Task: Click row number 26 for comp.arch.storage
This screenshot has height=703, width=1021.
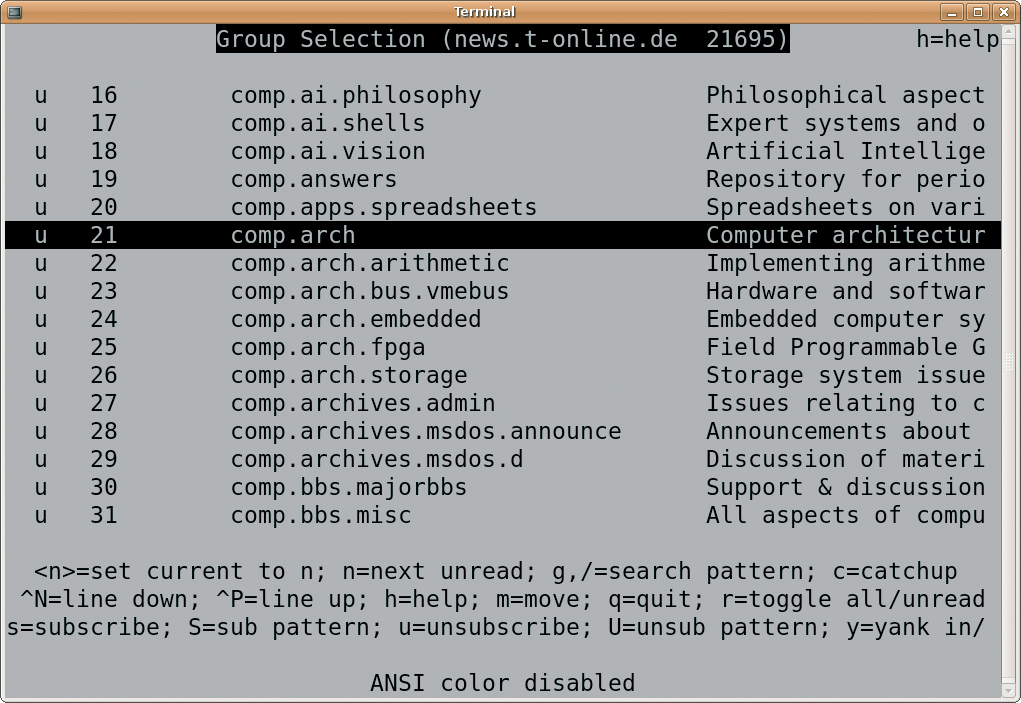Action: coord(104,376)
